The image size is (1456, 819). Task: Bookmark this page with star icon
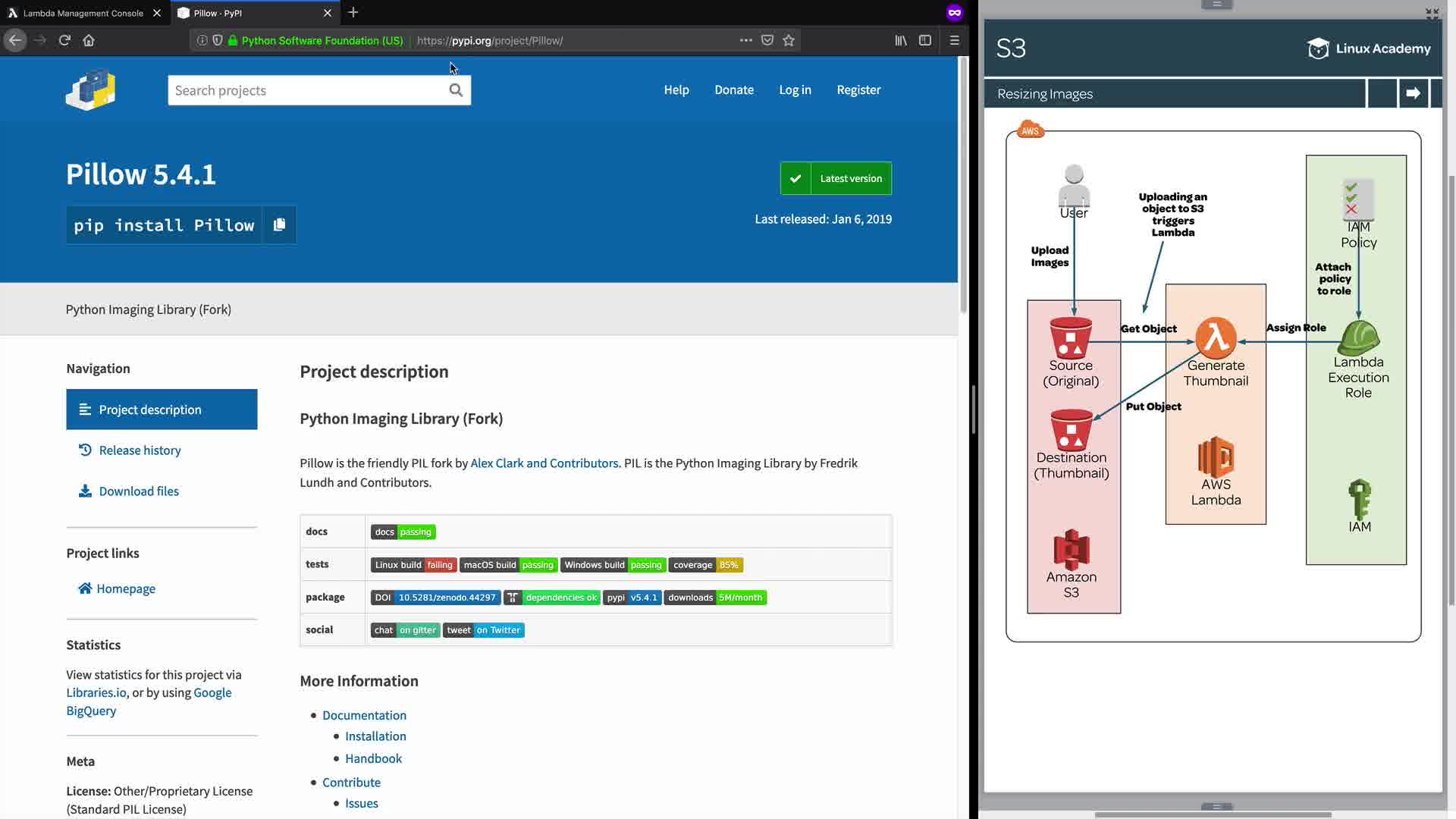coord(789,40)
